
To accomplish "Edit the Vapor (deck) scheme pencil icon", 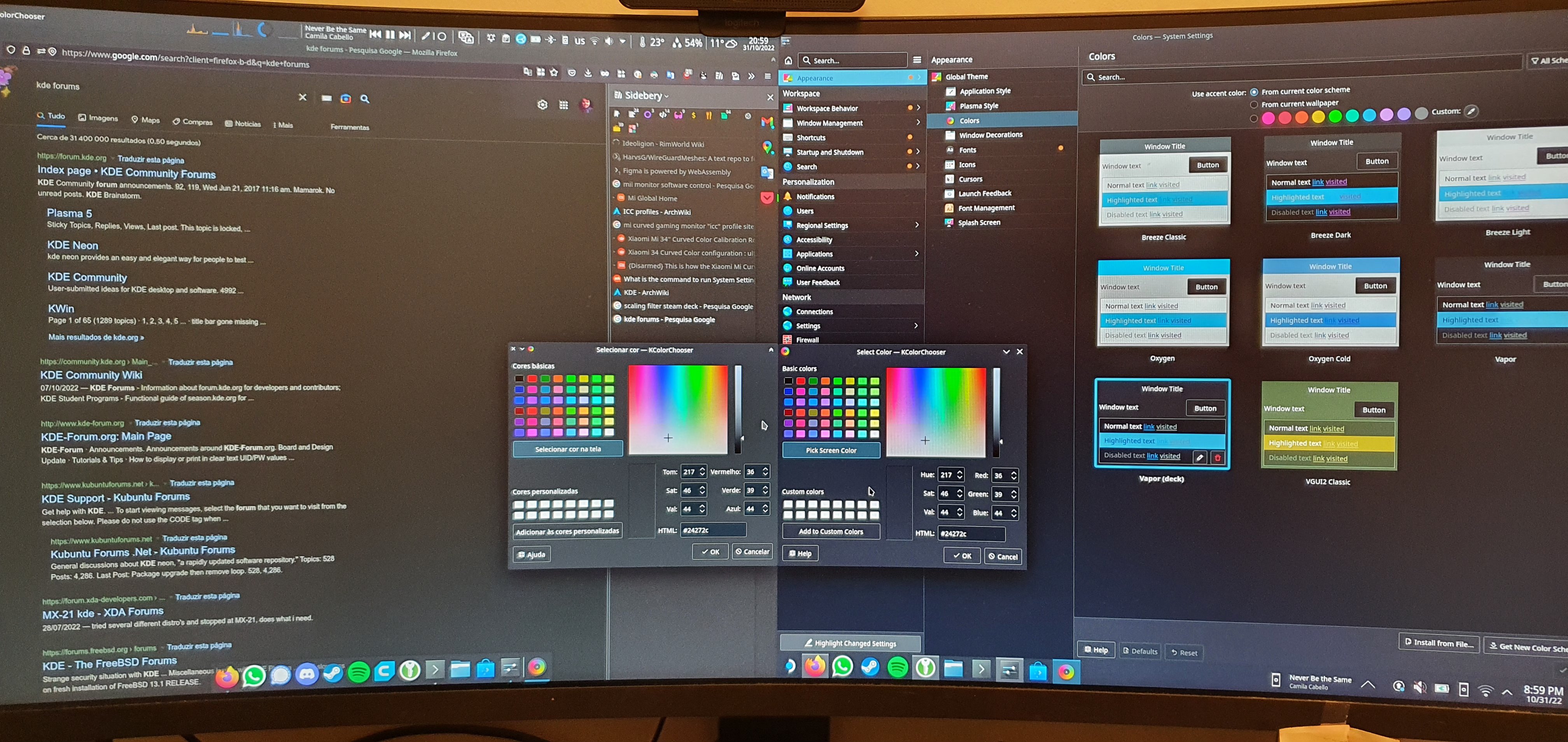I will 1199,457.
